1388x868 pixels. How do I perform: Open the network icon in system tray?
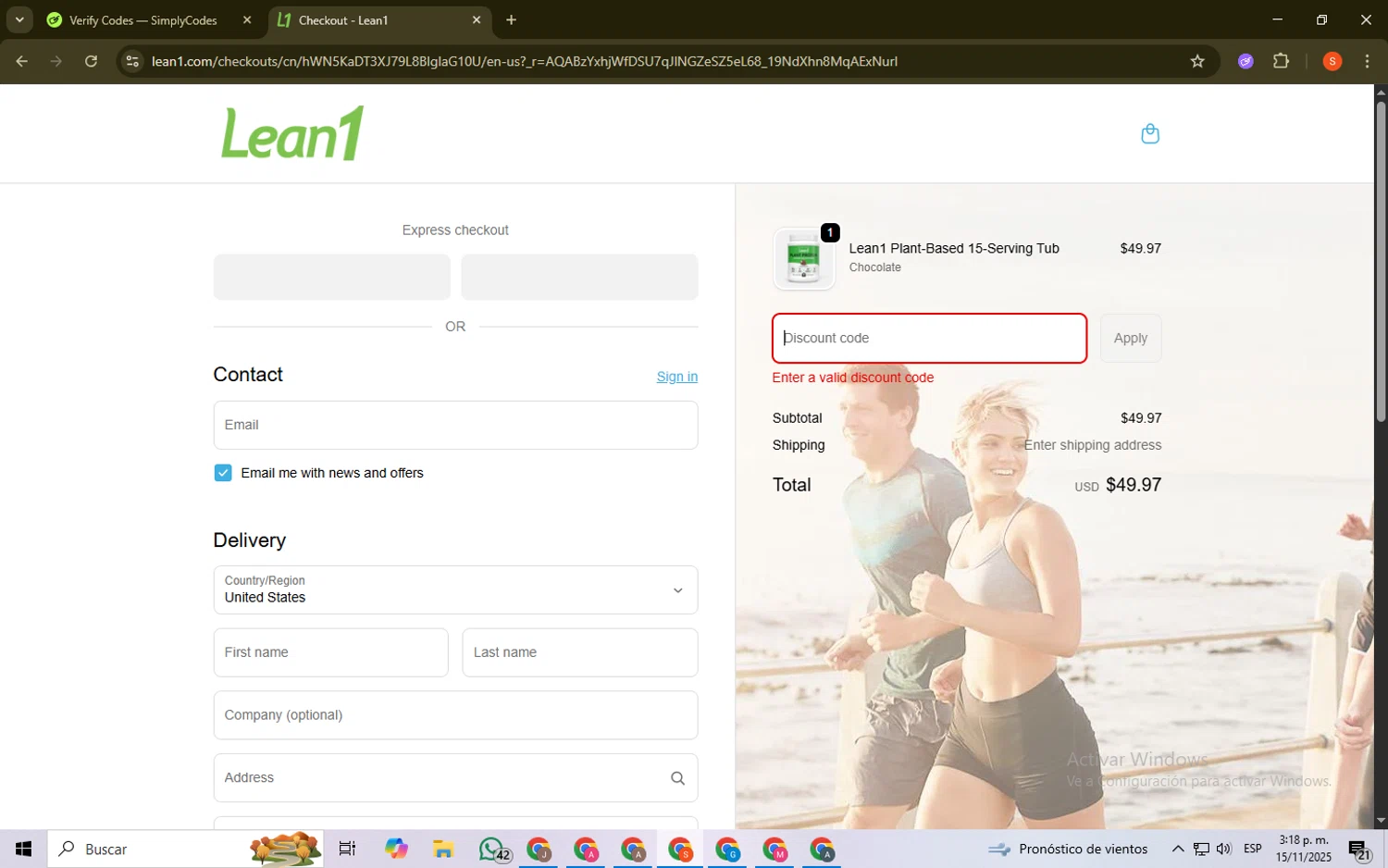(1201, 849)
